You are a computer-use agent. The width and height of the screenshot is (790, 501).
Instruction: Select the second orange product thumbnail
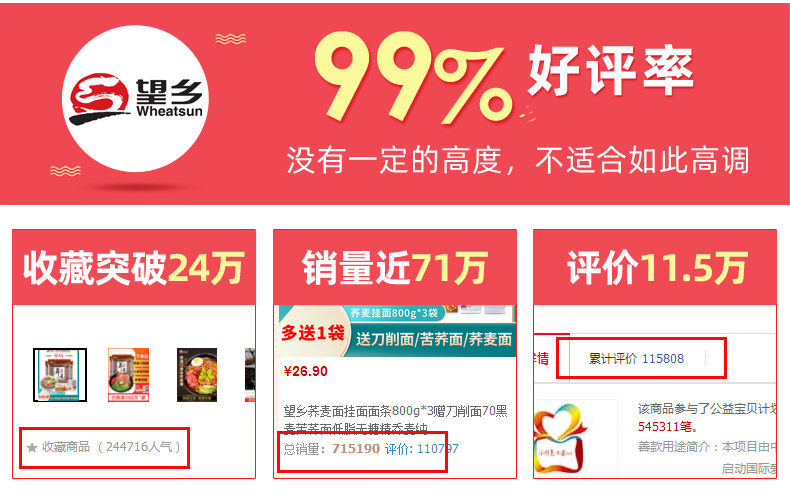128,374
